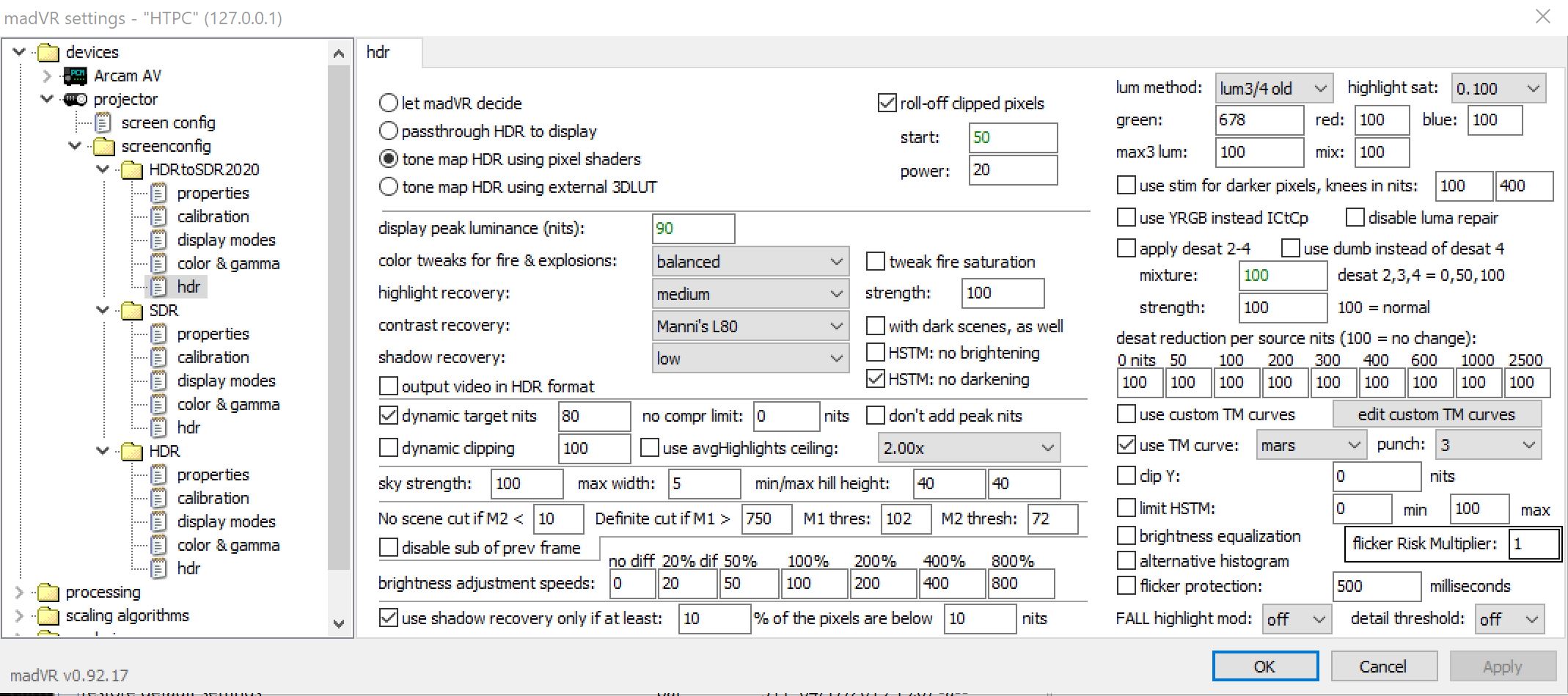The height and width of the screenshot is (696, 1568).
Task: Expand the processing tree node
Action: [x=20, y=593]
